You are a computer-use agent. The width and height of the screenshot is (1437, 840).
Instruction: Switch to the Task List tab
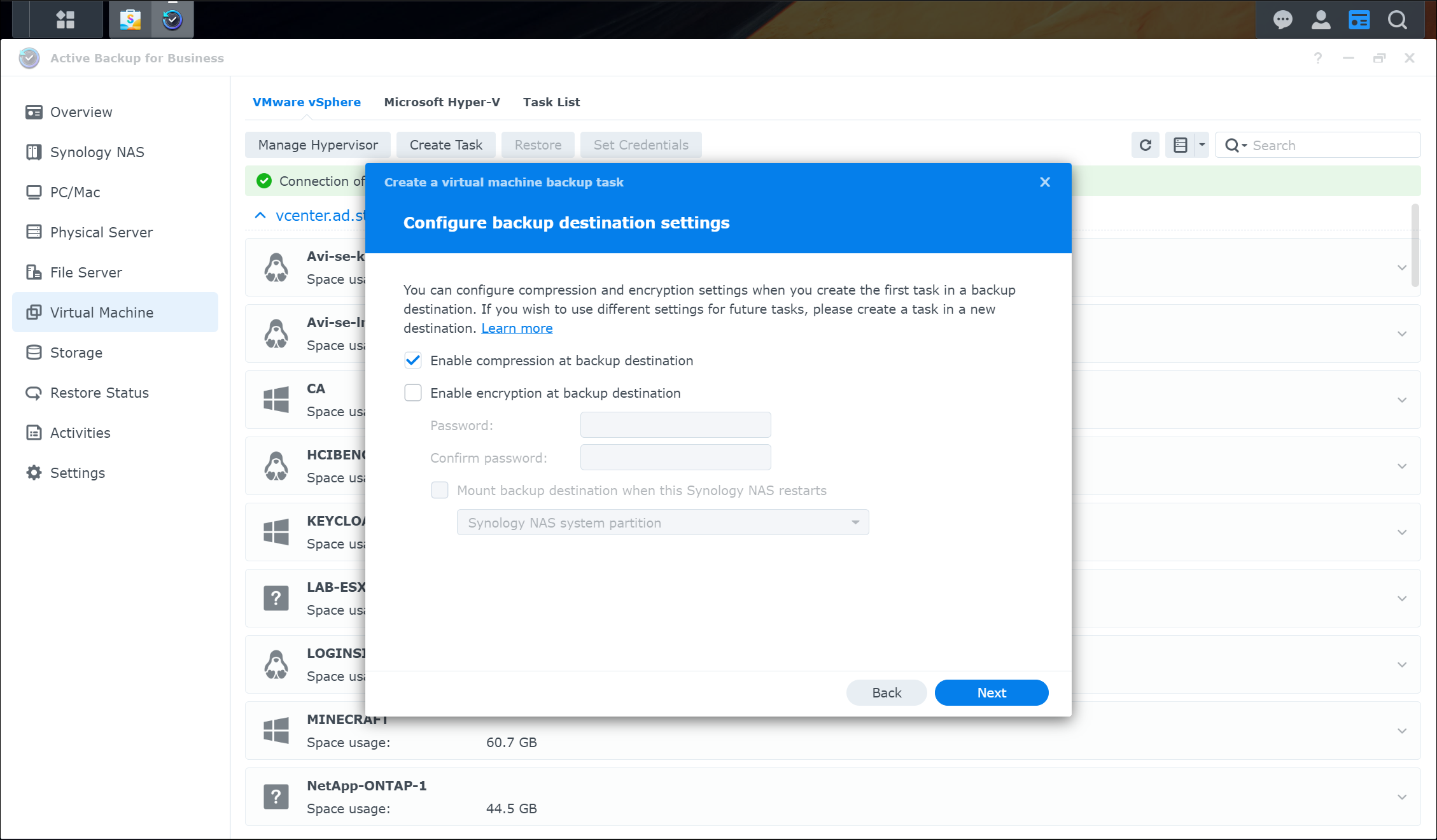[x=551, y=102]
